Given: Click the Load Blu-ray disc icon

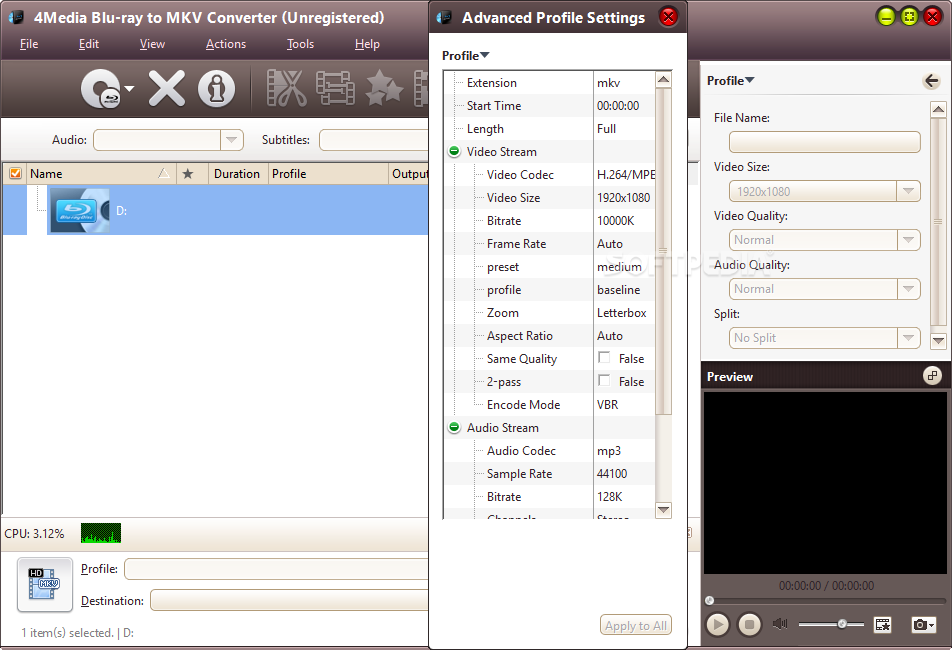Looking at the screenshot, I should (x=101, y=89).
